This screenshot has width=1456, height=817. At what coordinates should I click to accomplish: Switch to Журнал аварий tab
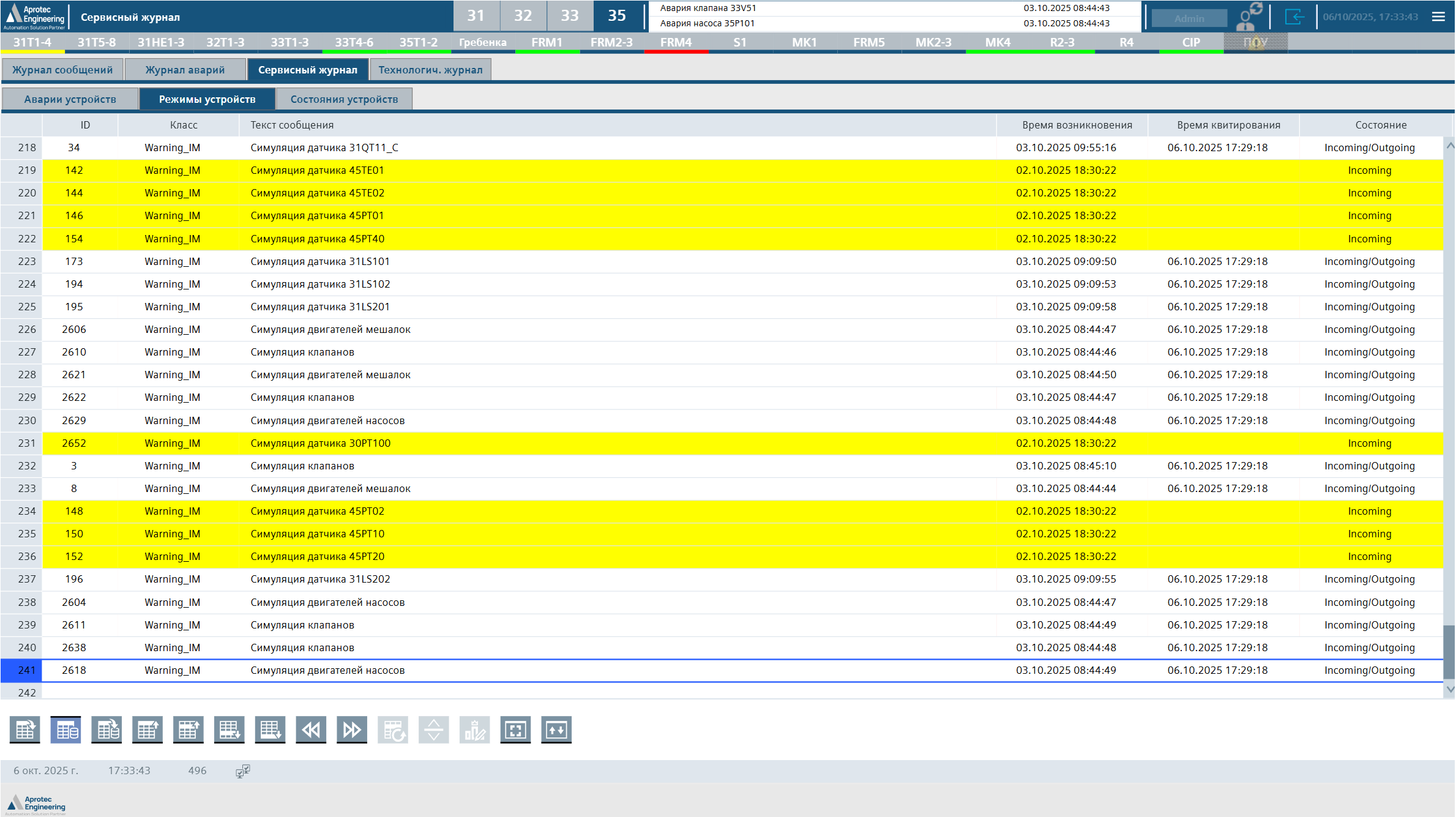click(185, 70)
